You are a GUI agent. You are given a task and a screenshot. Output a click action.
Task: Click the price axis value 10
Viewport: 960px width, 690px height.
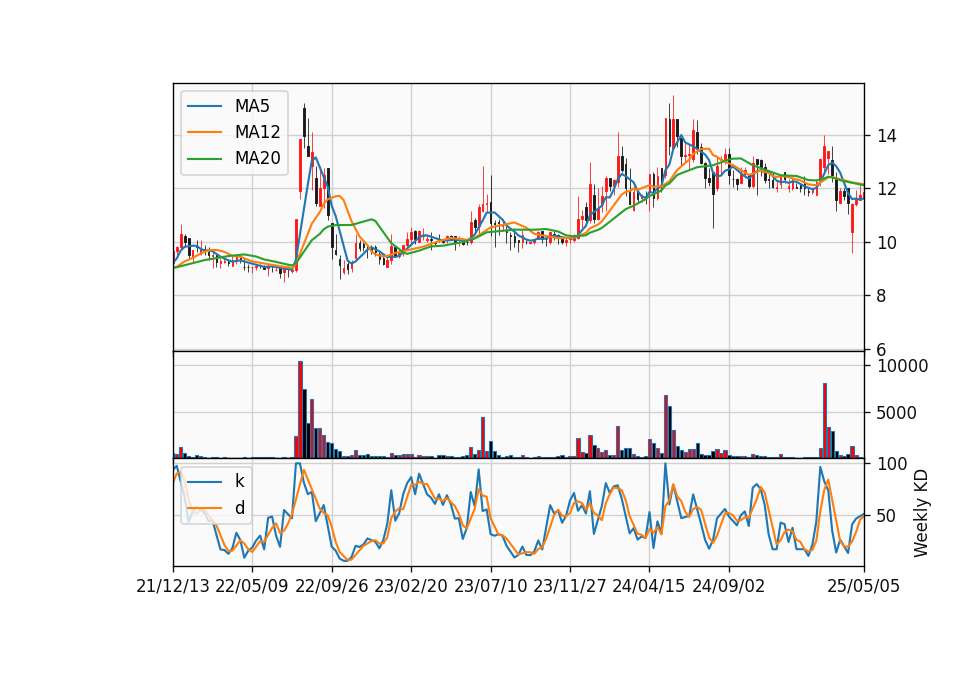pos(887,243)
